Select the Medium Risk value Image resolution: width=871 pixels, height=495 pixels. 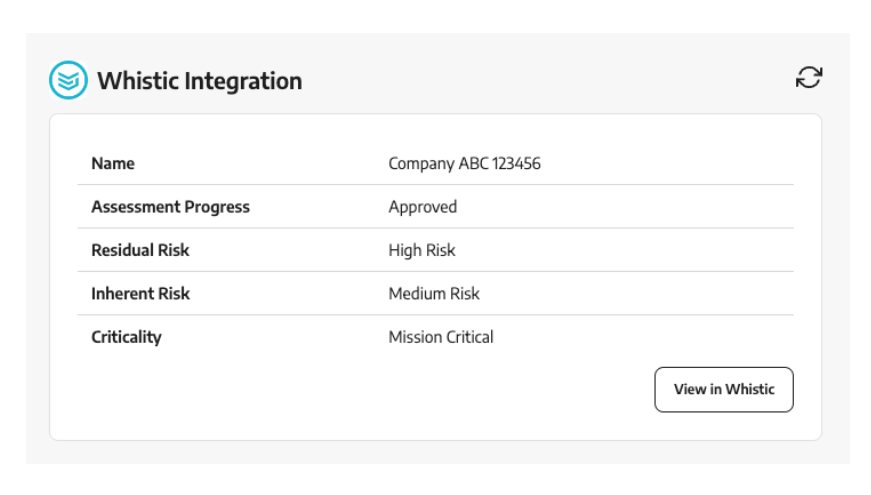[434, 293]
